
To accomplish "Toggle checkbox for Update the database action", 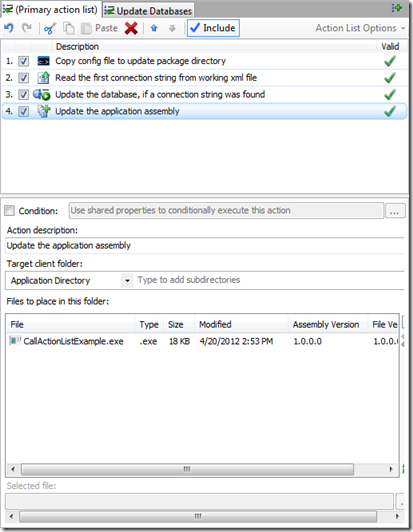I will 23,95.
